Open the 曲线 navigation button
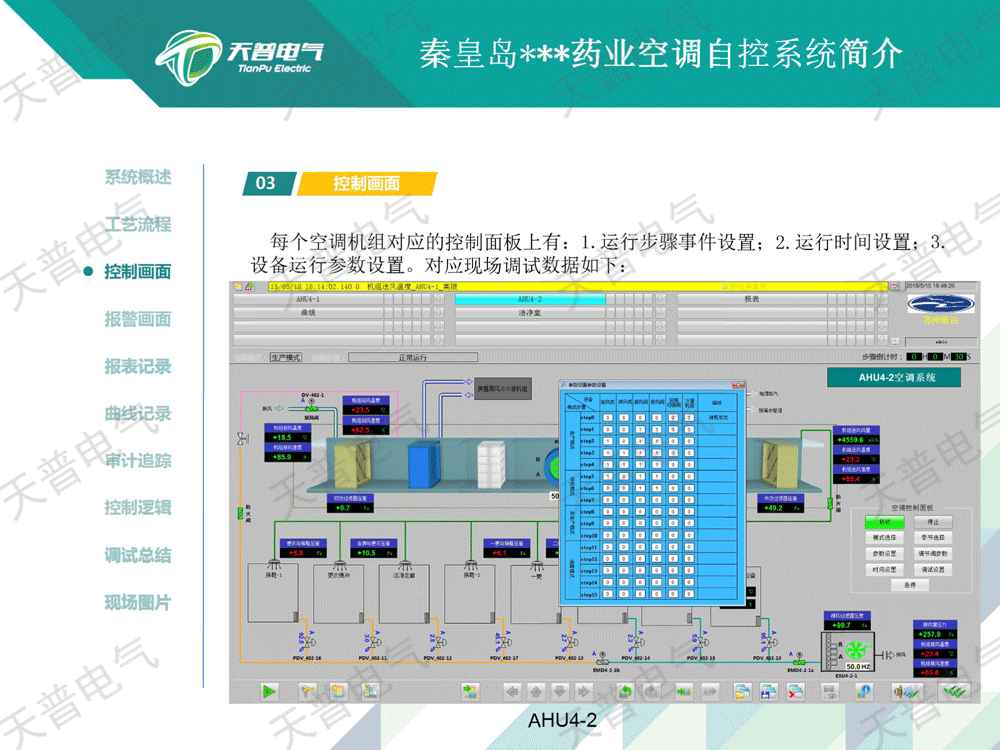Screen dimensions: 1000x750 pyautogui.click(x=308, y=313)
